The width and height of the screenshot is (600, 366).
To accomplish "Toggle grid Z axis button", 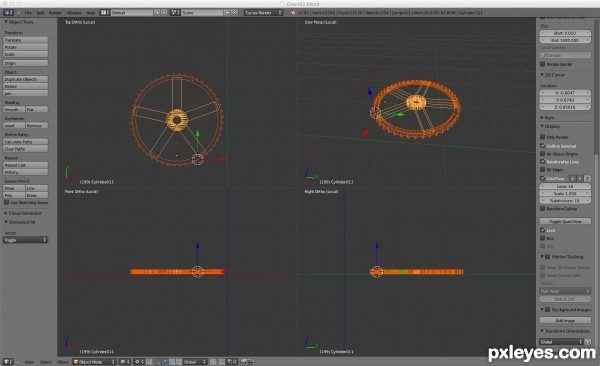I will click(587, 178).
